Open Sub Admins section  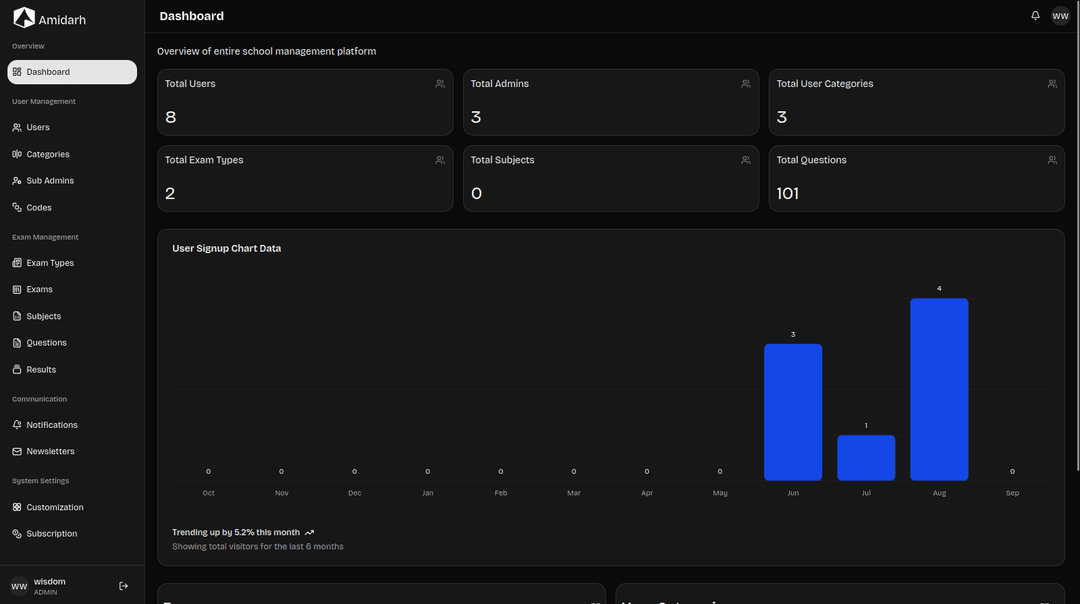pos(49,181)
